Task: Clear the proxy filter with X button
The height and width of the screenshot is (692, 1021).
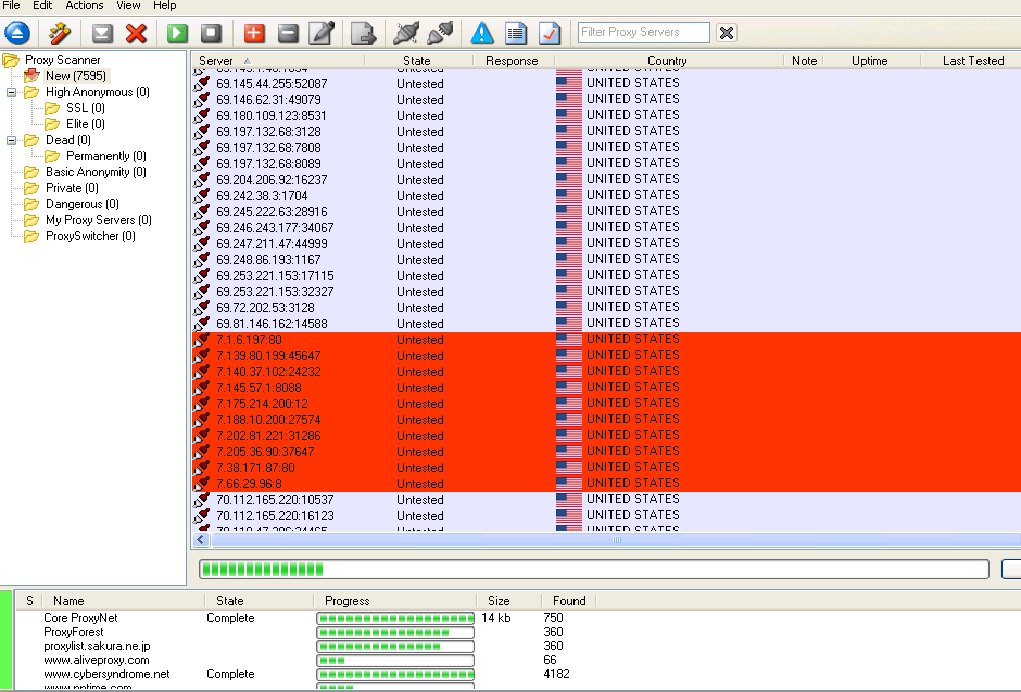Action: pos(727,33)
